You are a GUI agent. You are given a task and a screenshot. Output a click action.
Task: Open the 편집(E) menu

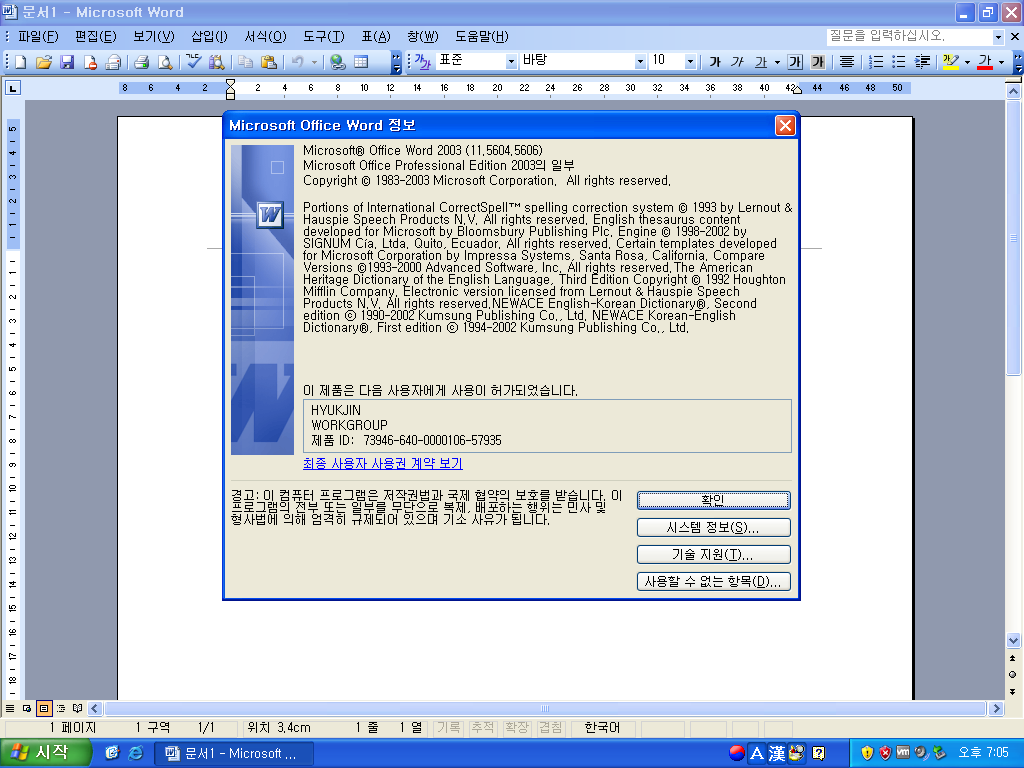(x=95, y=37)
